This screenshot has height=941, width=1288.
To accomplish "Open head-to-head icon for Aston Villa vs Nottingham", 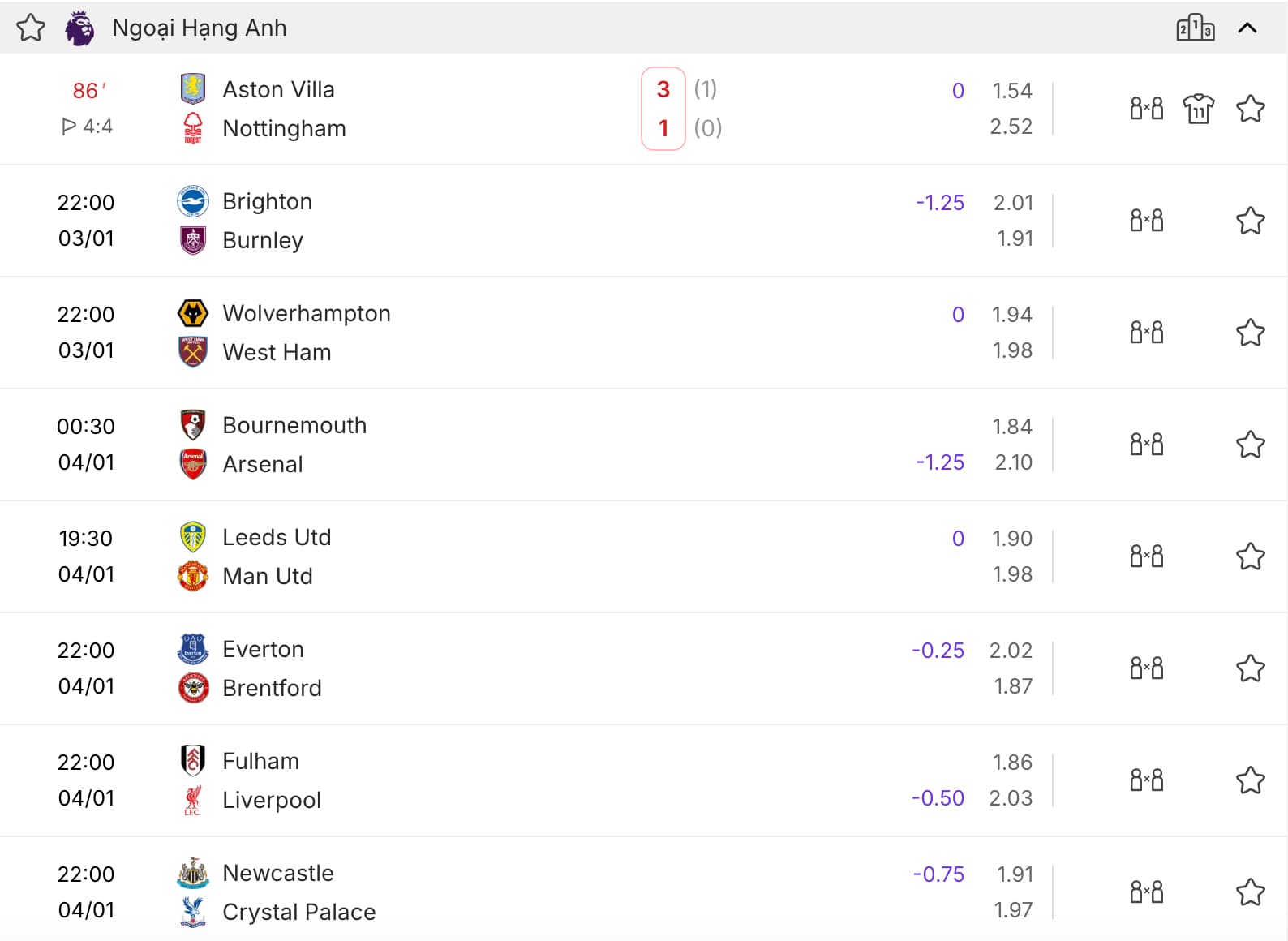I will coord(1146,109).
